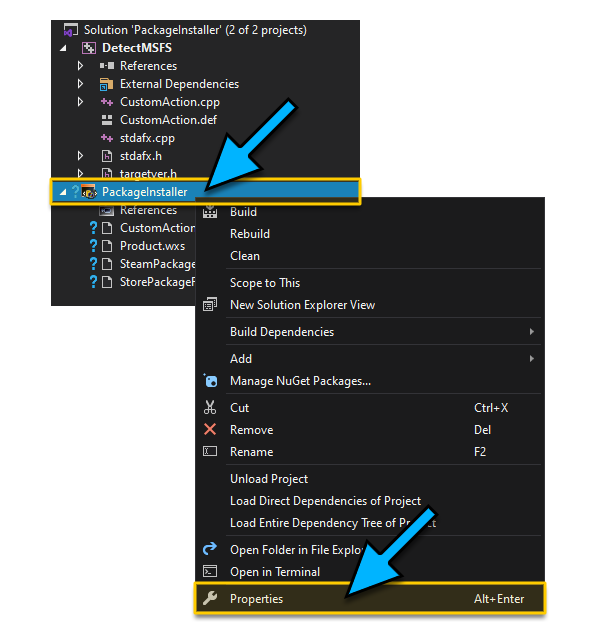Select the PackageInstaller project label
Viewport: 597px width, 633px height.
[145, 192]
